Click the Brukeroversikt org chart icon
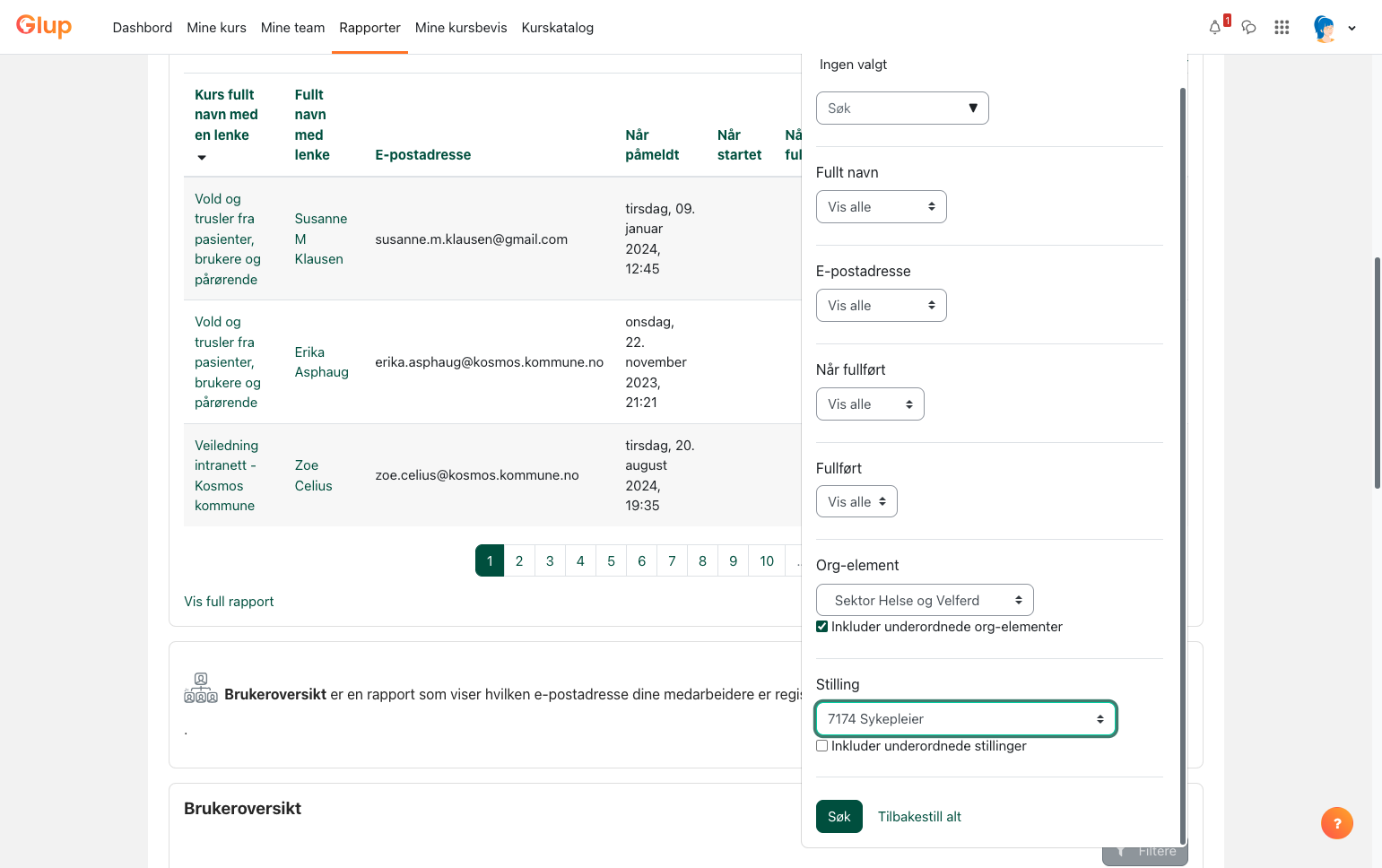The width and height of the screenshot is (1382, 868). click(201, 688)
